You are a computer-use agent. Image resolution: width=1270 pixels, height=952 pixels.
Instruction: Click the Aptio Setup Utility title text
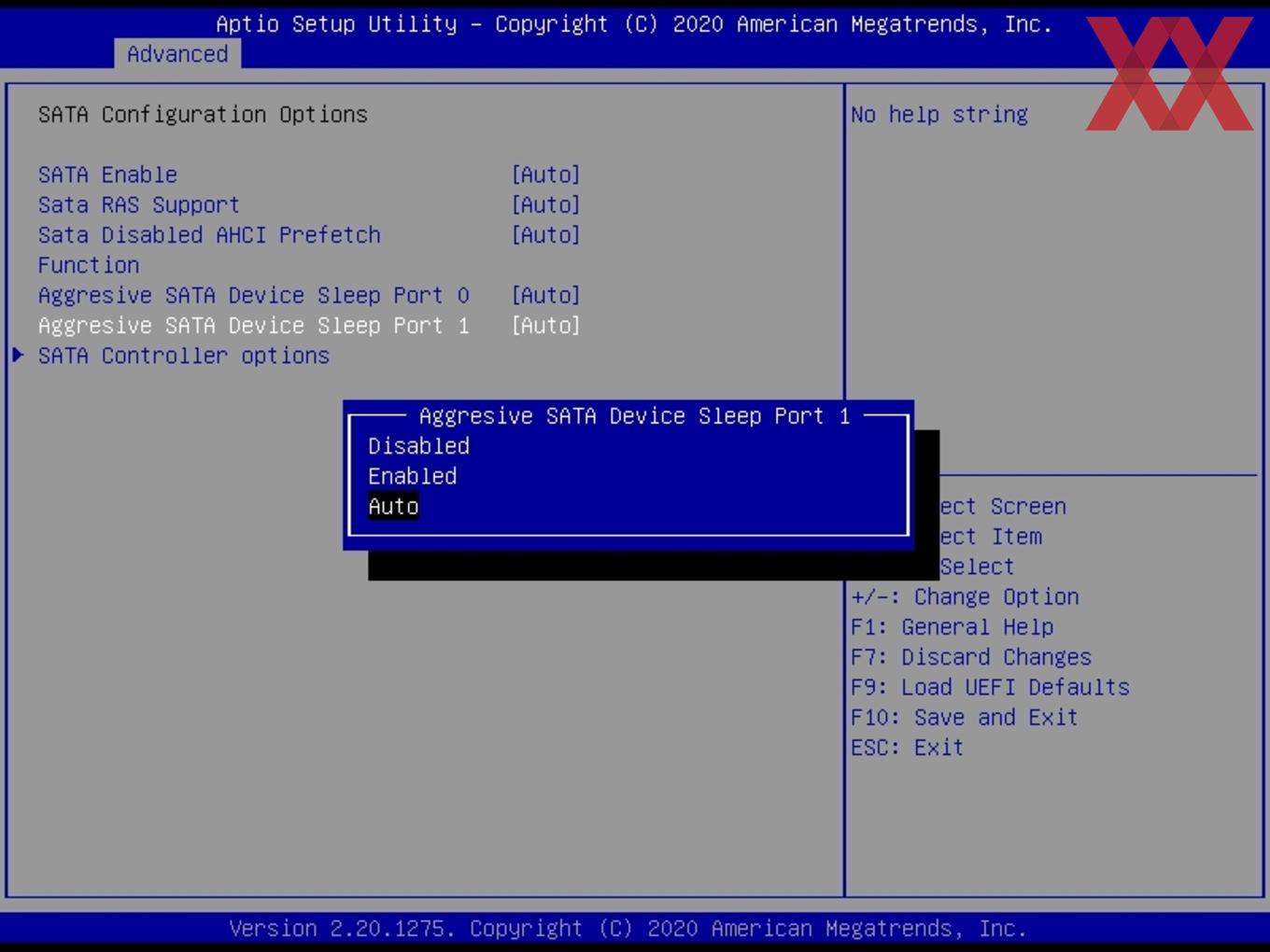click(x=634, y=23)
